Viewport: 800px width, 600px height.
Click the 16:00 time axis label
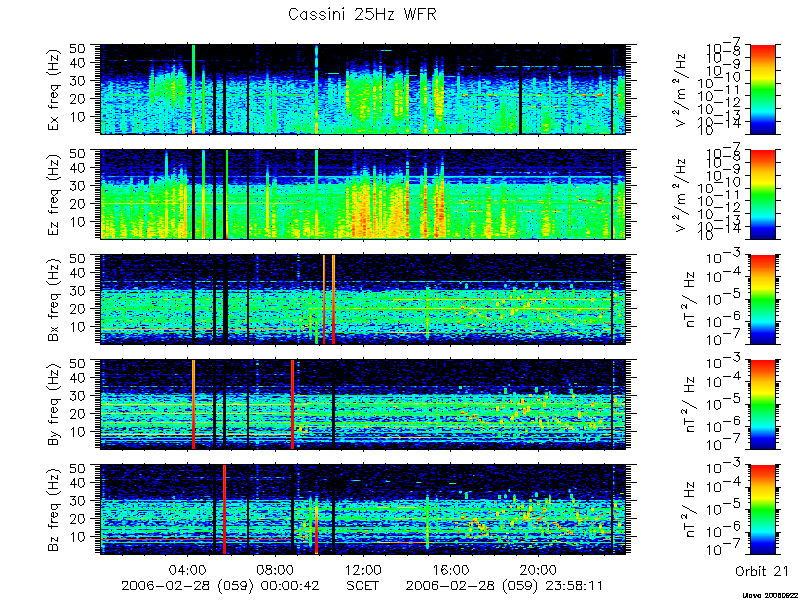451,569
